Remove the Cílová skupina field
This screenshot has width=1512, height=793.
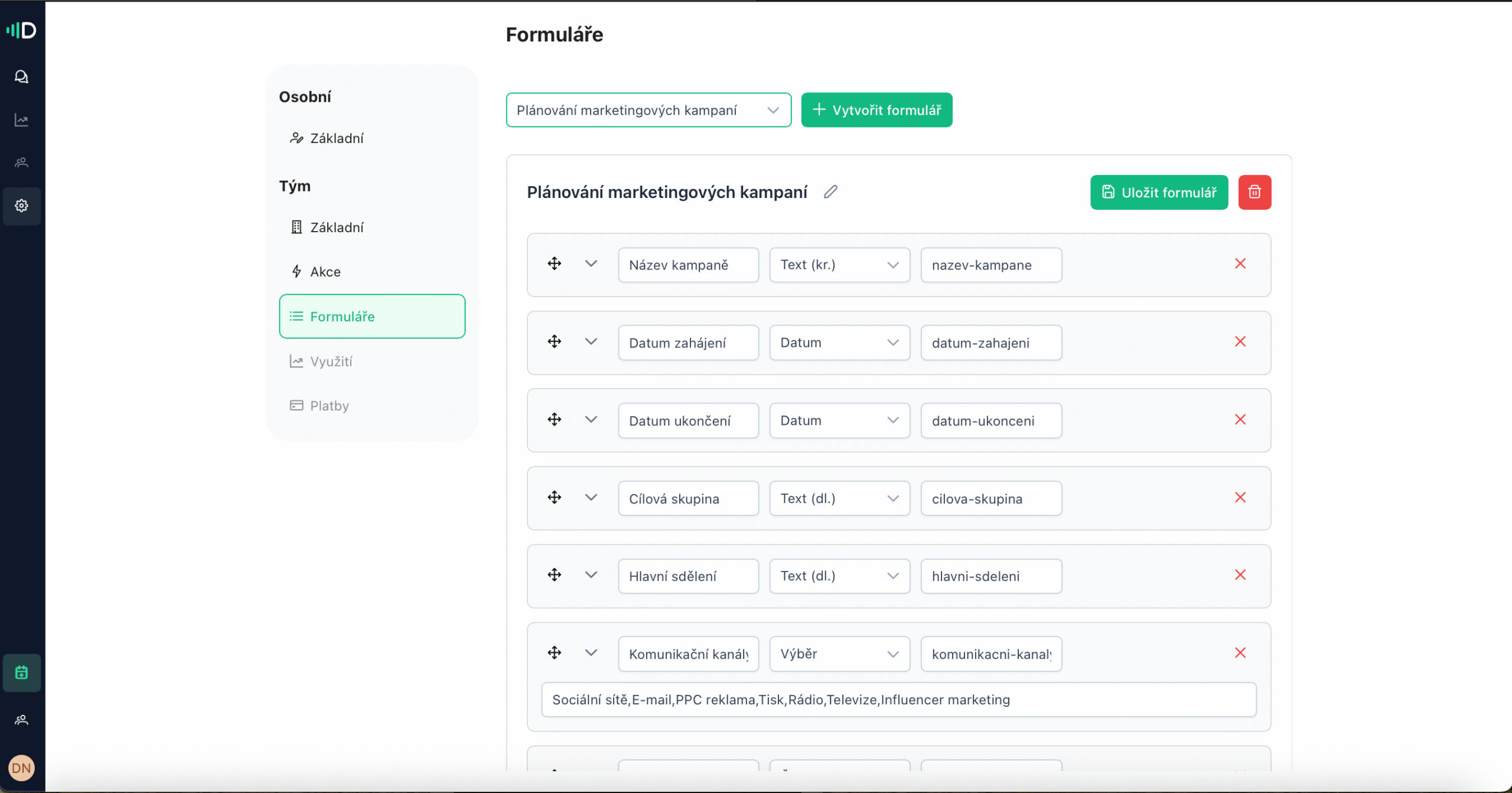pyautogui.click(x=1240, y=498)
